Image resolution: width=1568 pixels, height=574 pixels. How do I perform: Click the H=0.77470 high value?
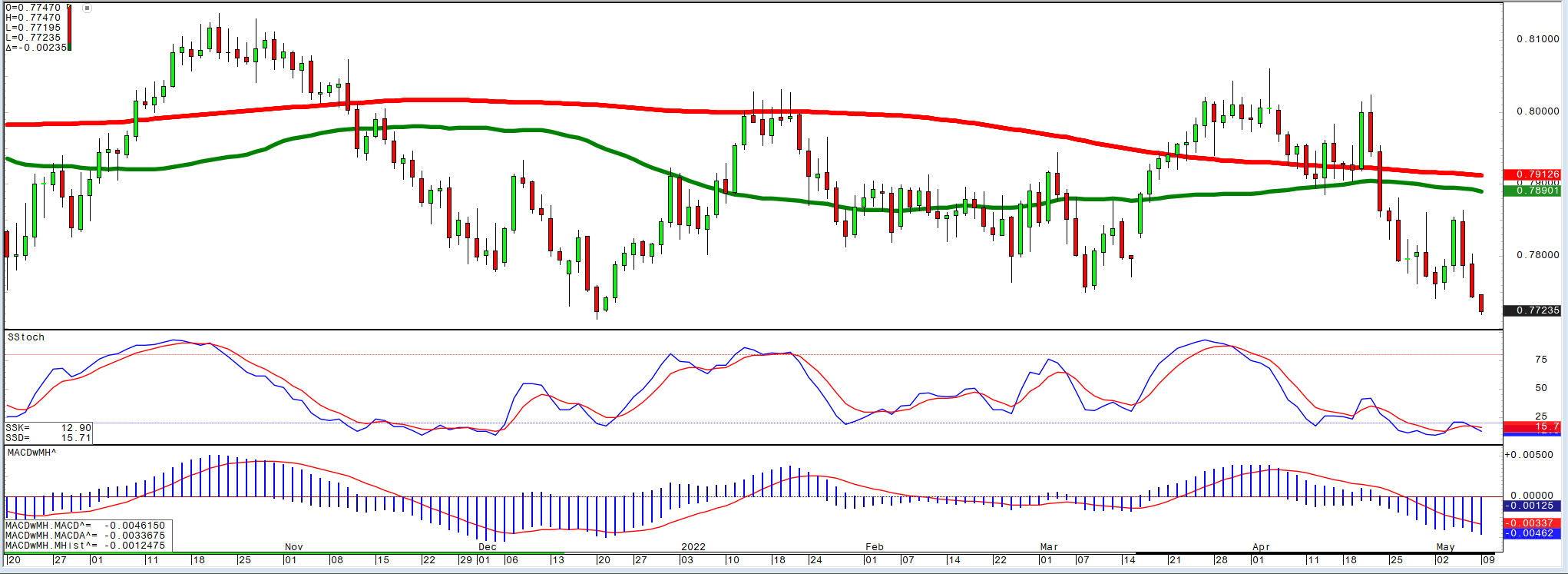[x=33, y=17]
